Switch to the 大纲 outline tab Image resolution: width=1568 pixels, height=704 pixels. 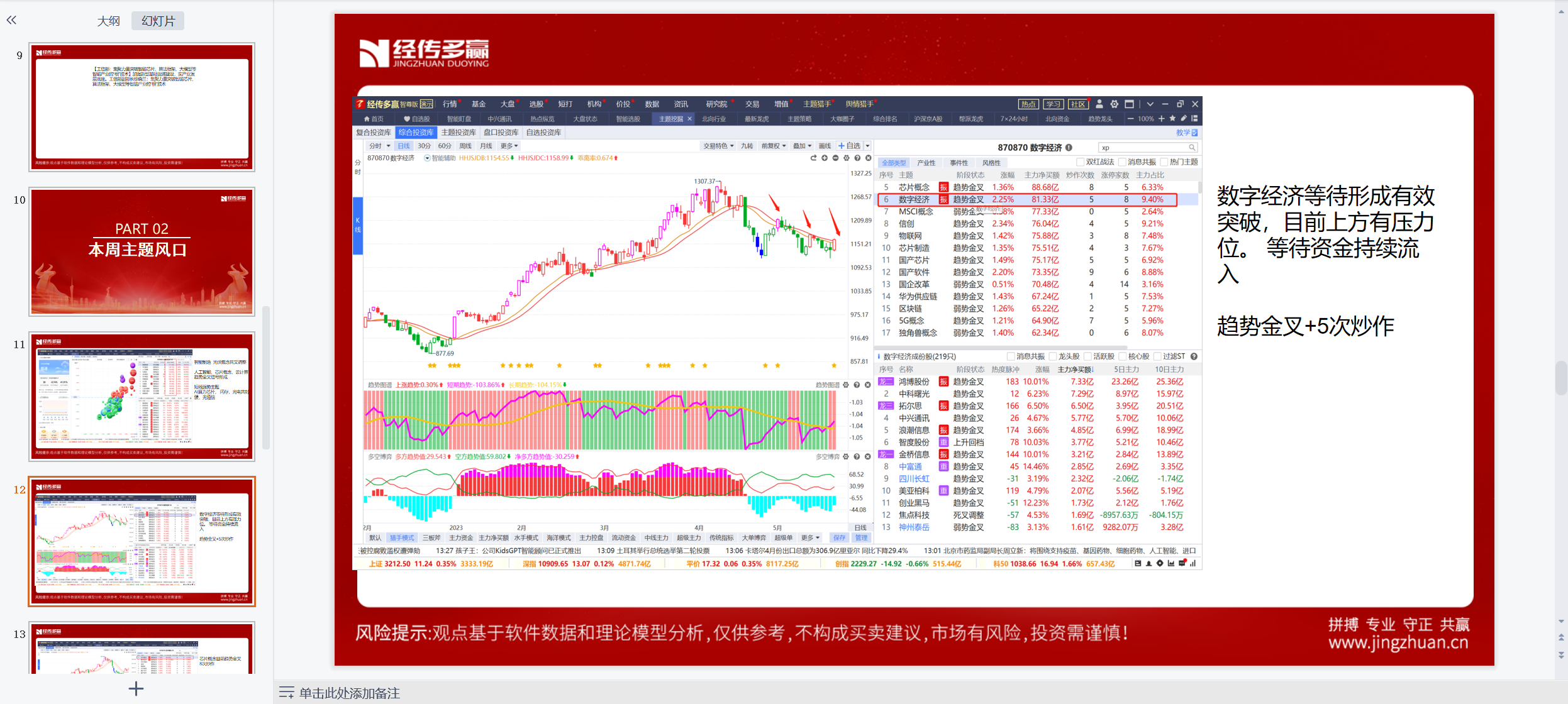[x=108, y=21]
